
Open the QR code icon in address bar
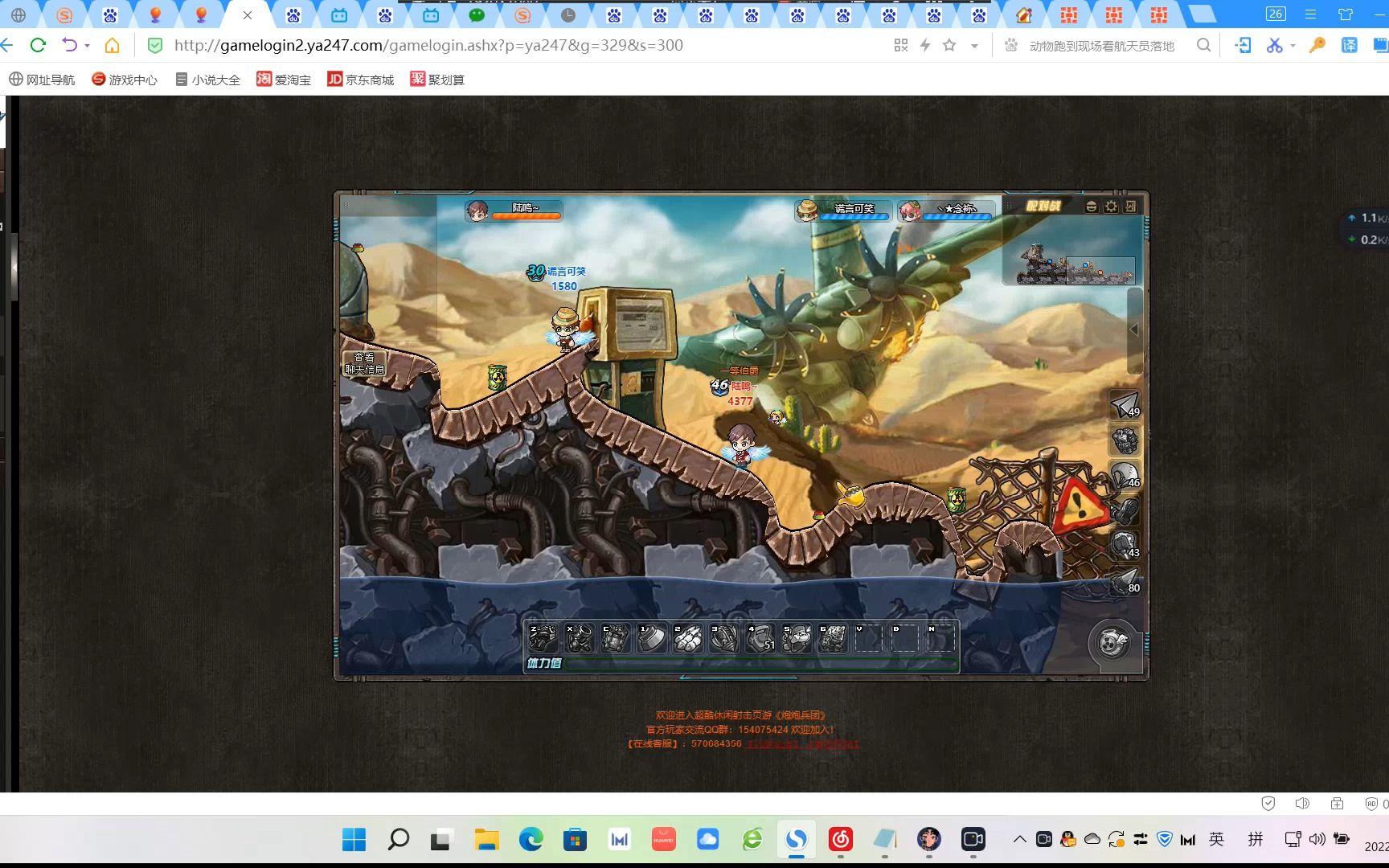click(901, 45)
